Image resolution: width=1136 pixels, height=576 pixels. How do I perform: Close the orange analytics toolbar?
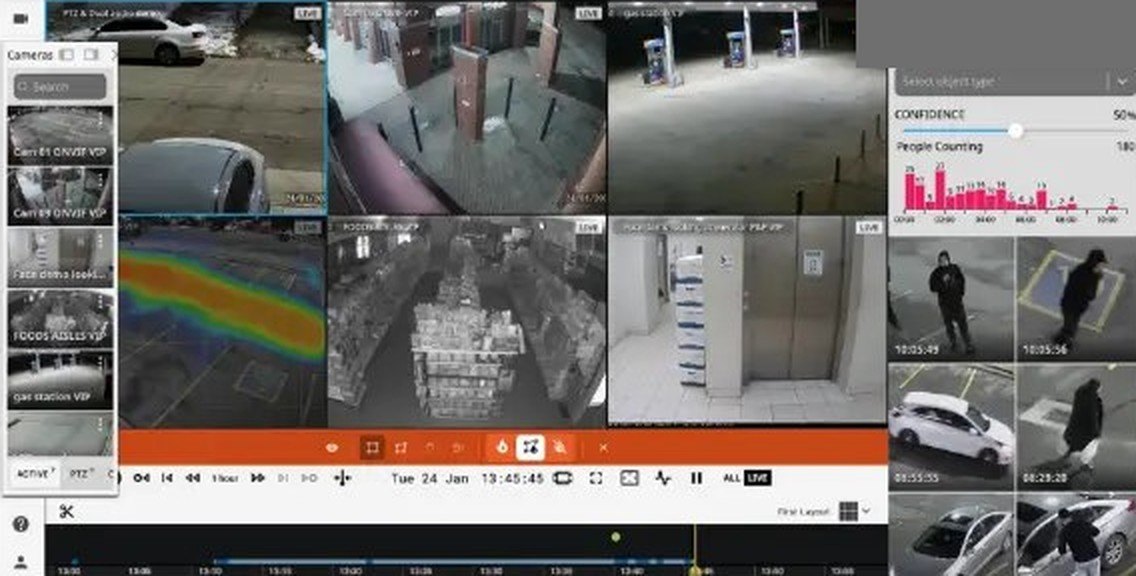[x=603, y=448]
